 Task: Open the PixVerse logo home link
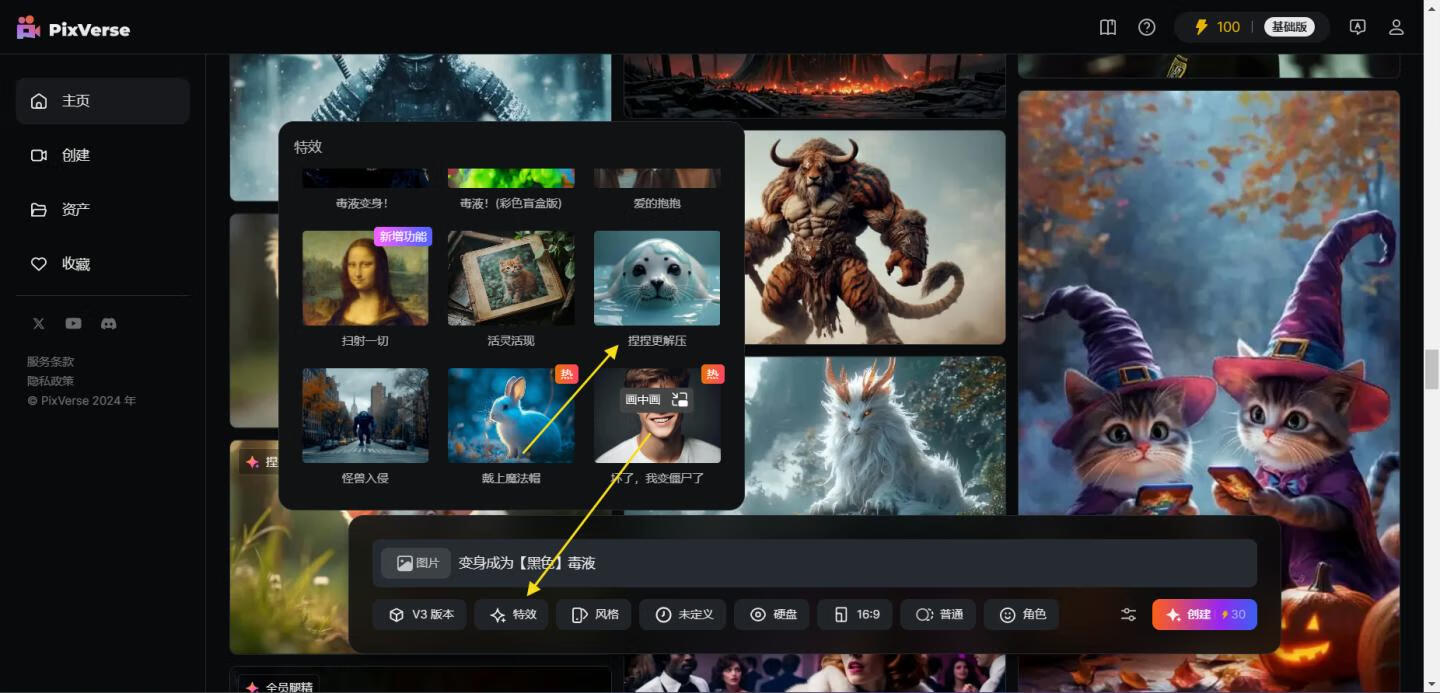tap(73, 28)
